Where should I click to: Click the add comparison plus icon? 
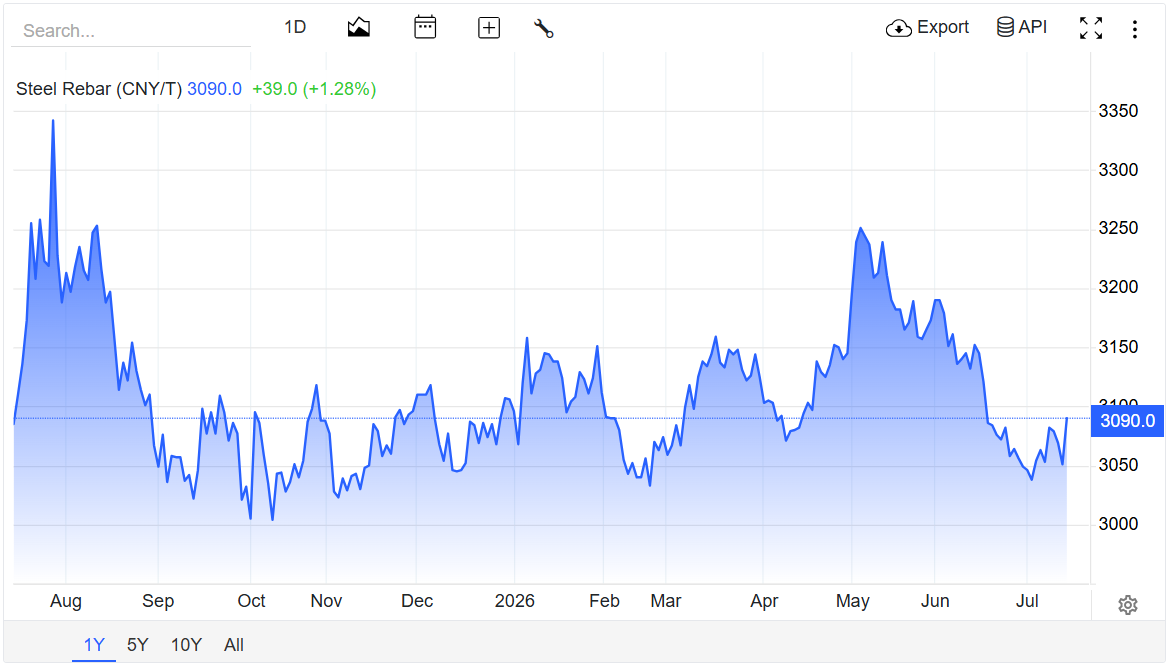[489, 28]
